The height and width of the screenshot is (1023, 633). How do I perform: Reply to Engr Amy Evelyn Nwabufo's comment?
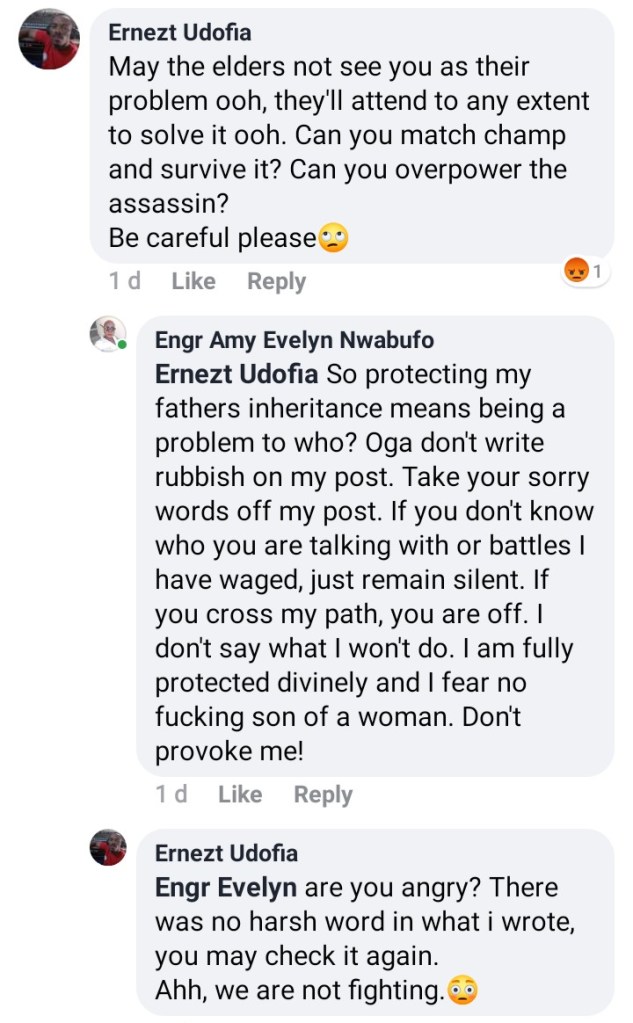click(x=323, y=795)
